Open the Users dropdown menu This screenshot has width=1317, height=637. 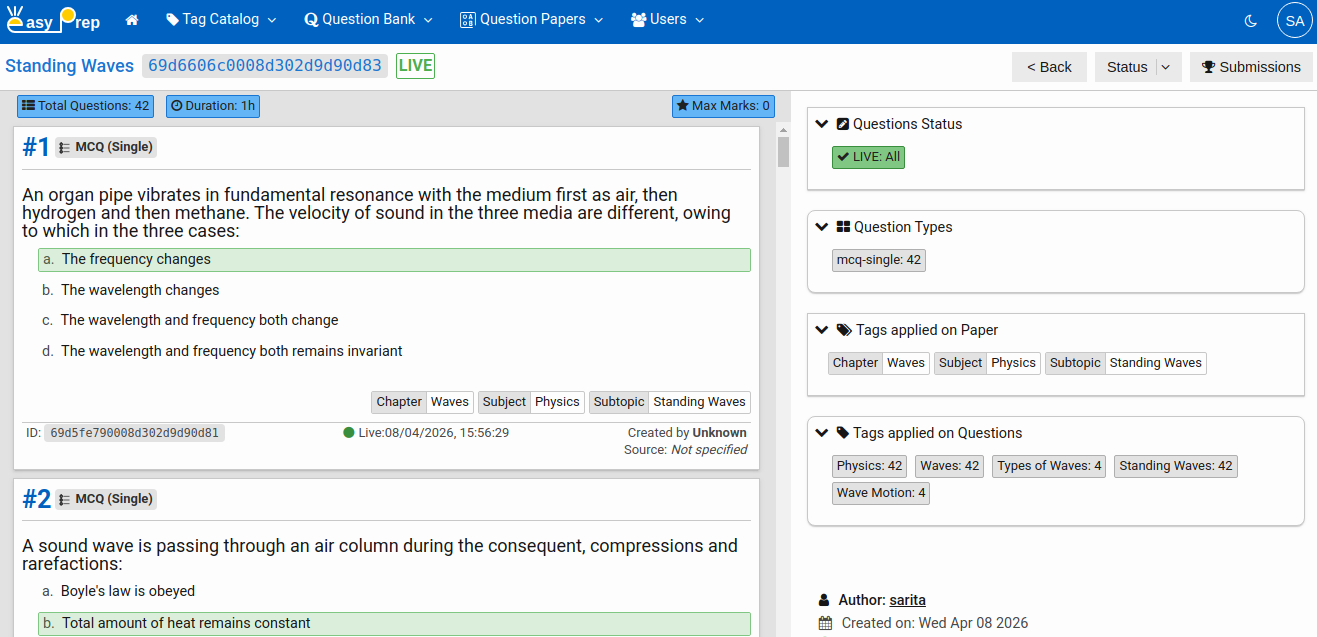coord(667,20)
